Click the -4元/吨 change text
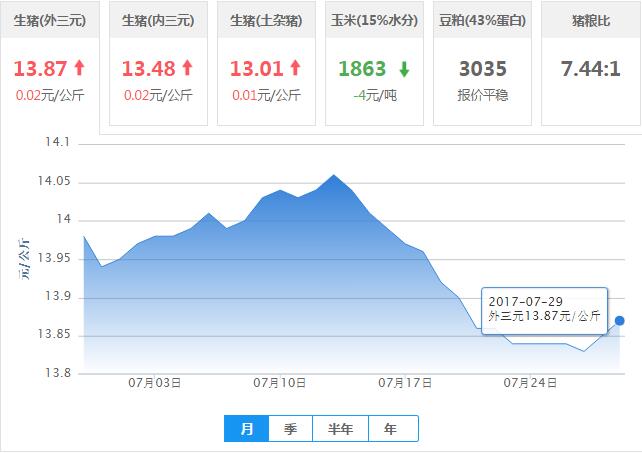 (375, 95)
